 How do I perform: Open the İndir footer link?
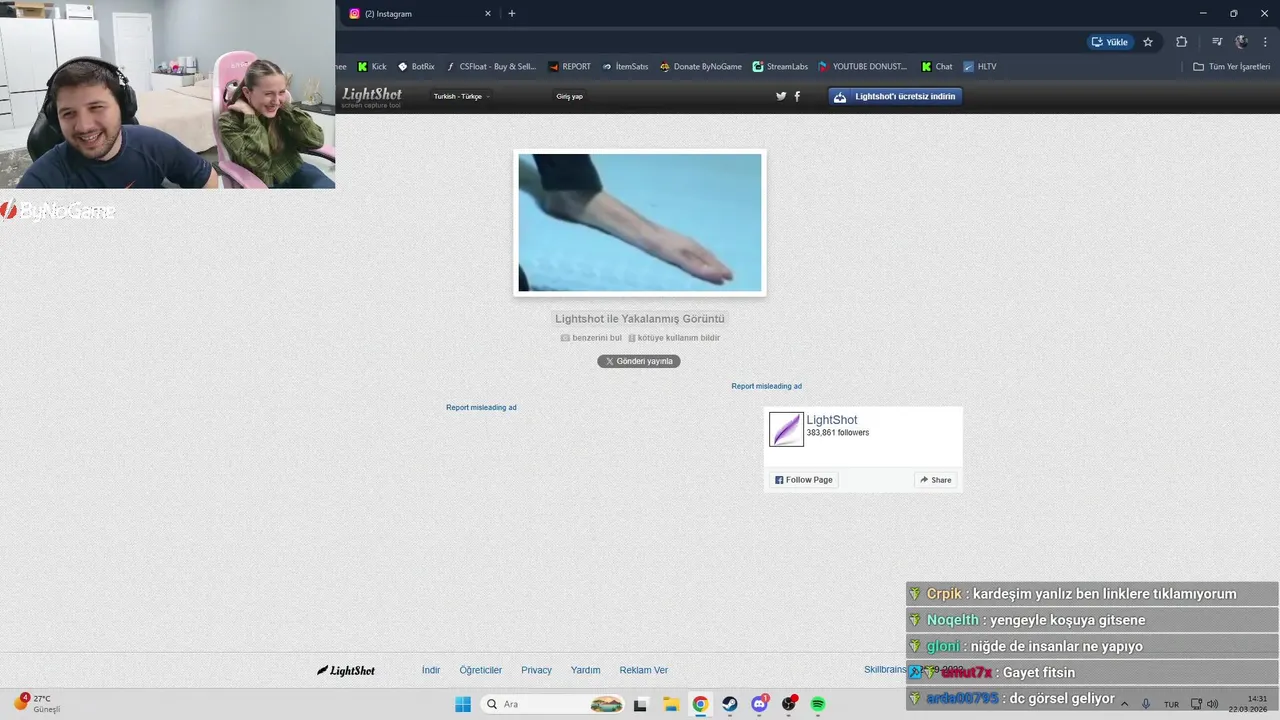[431, 670]
